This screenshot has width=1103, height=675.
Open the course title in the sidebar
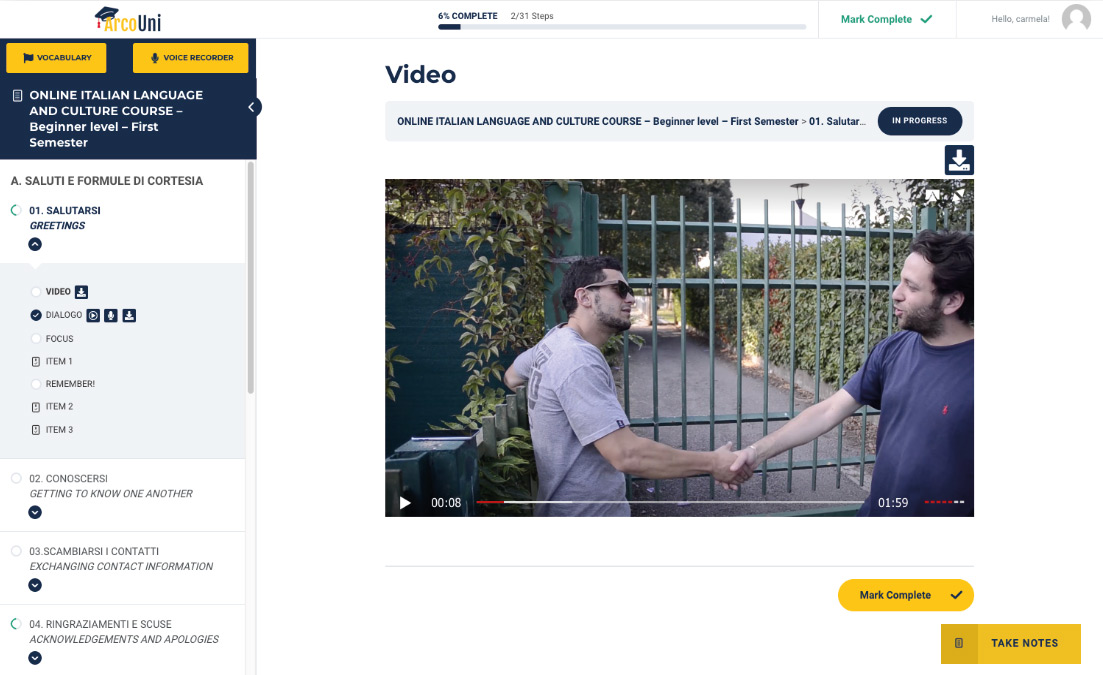pos(116,119)
